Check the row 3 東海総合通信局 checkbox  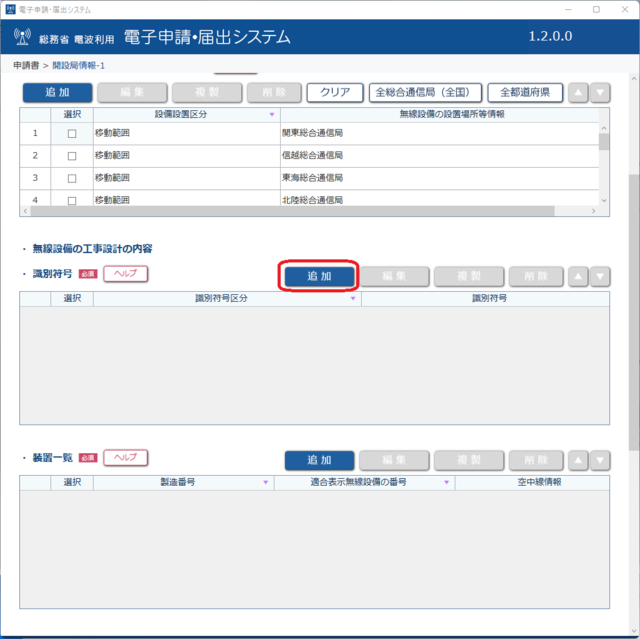tap(72, 178)
